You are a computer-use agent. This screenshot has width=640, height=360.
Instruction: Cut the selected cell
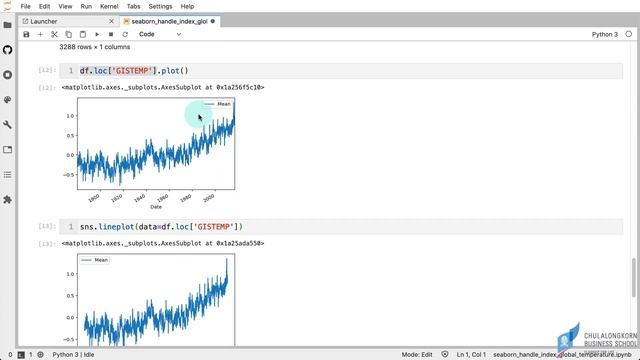(54, 34)
